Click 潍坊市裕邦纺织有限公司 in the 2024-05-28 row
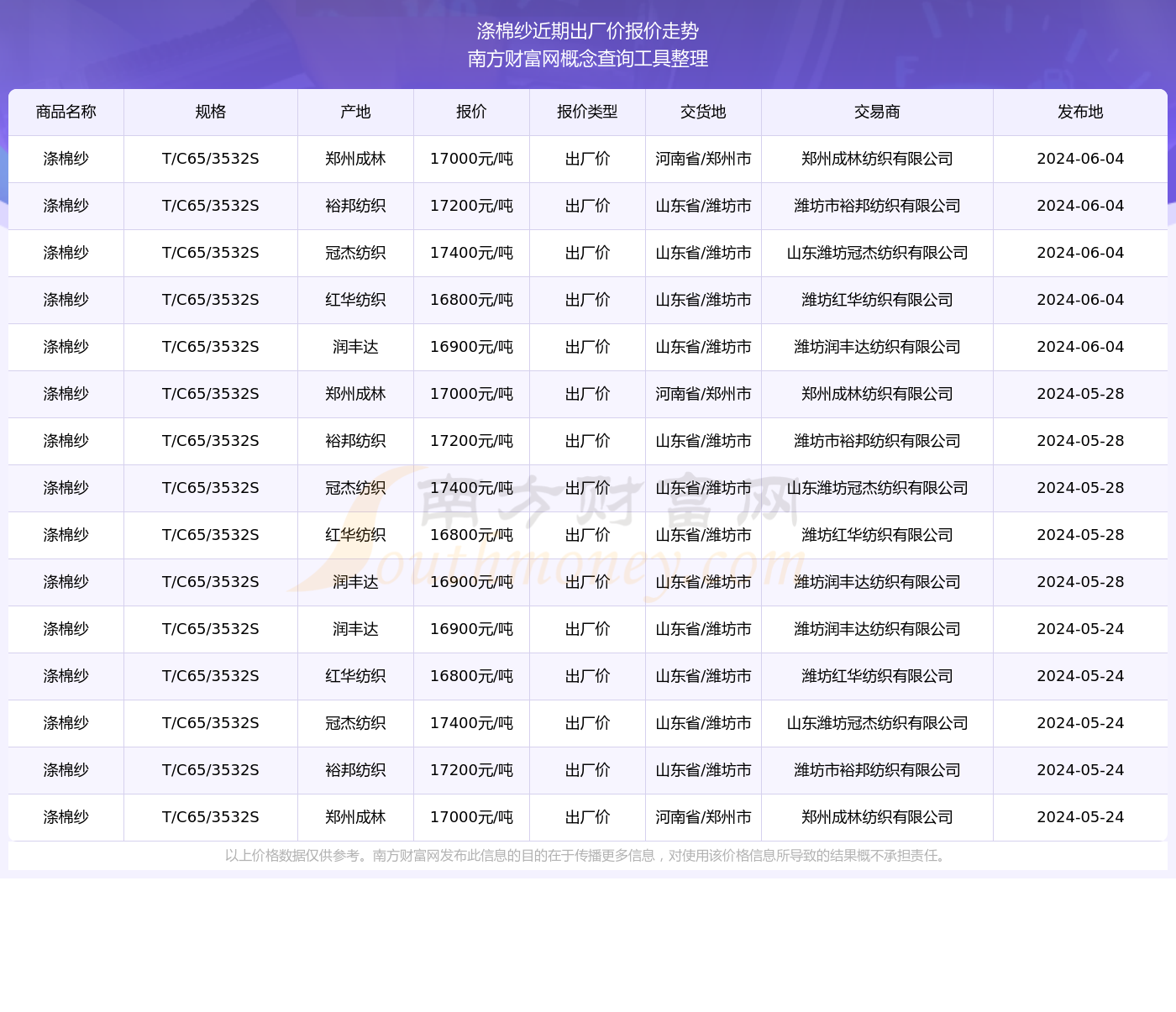1176x1012 pixels. (x=877, y=441)
